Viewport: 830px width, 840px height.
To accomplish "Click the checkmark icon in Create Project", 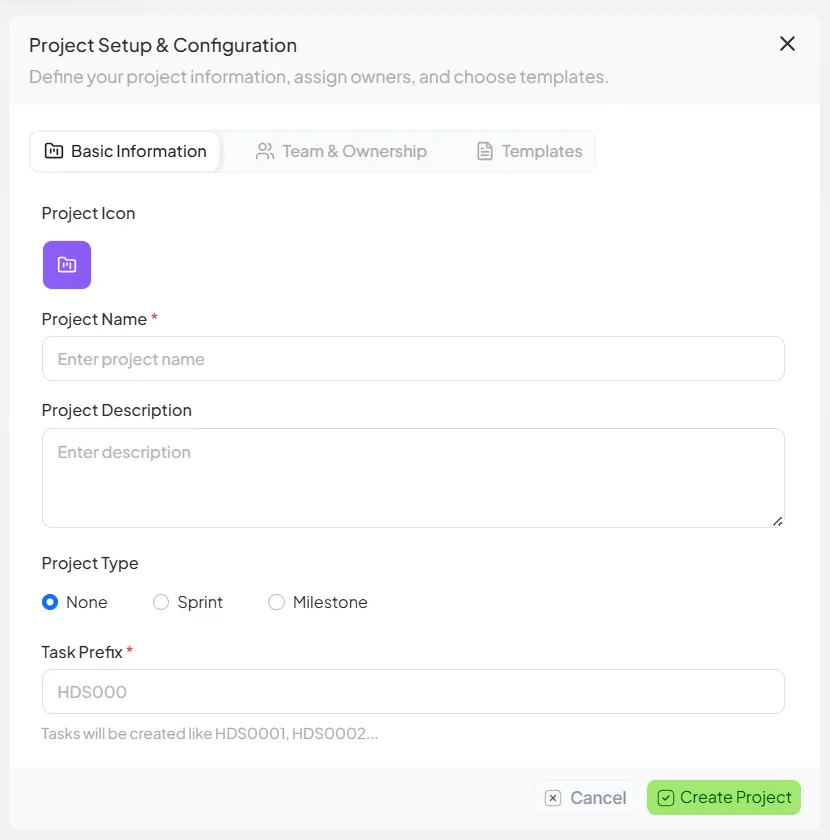I will [665, 797].
